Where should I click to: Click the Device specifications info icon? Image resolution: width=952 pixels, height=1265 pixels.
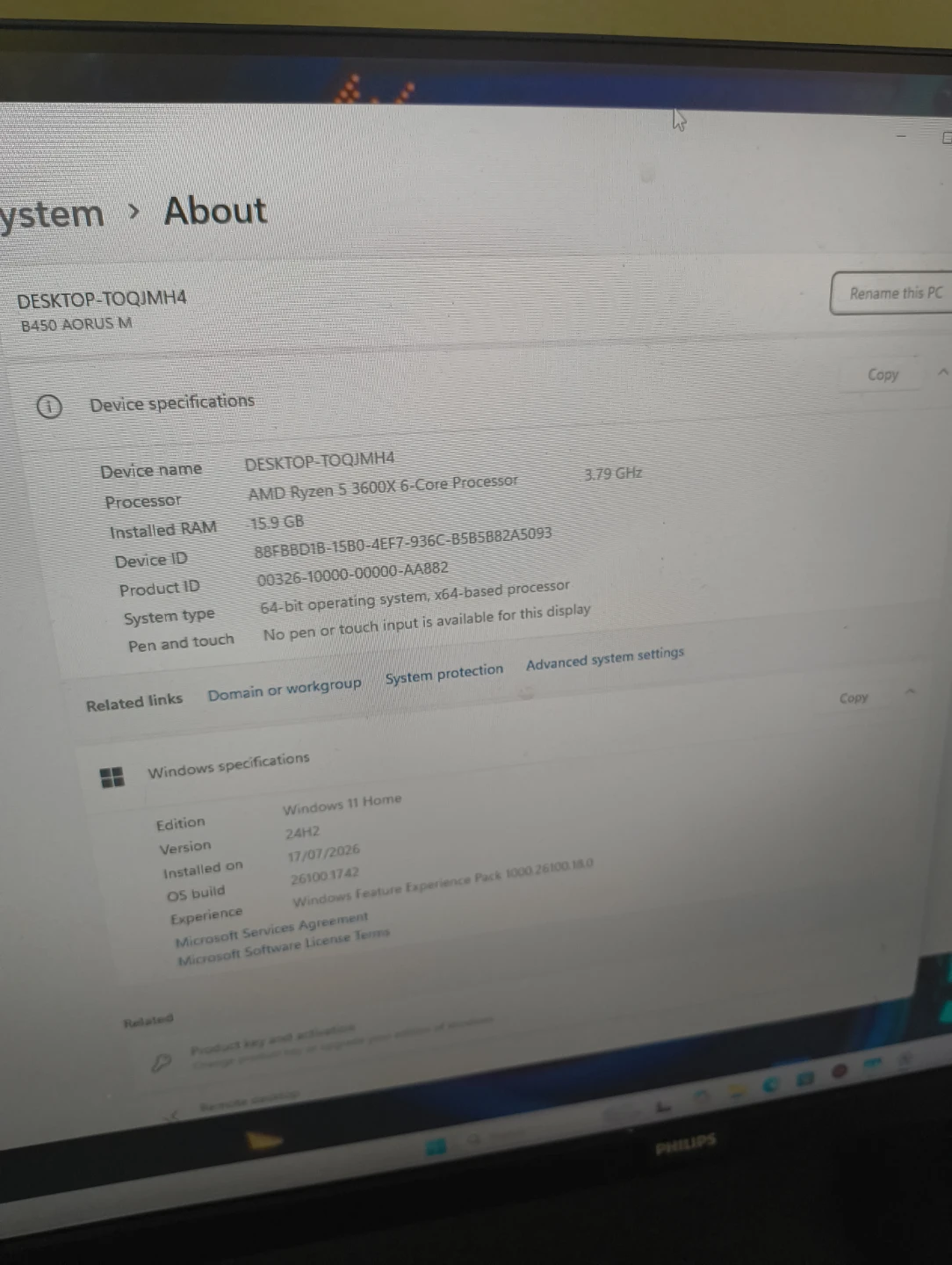pyautogui.click(x=49, y=407)
